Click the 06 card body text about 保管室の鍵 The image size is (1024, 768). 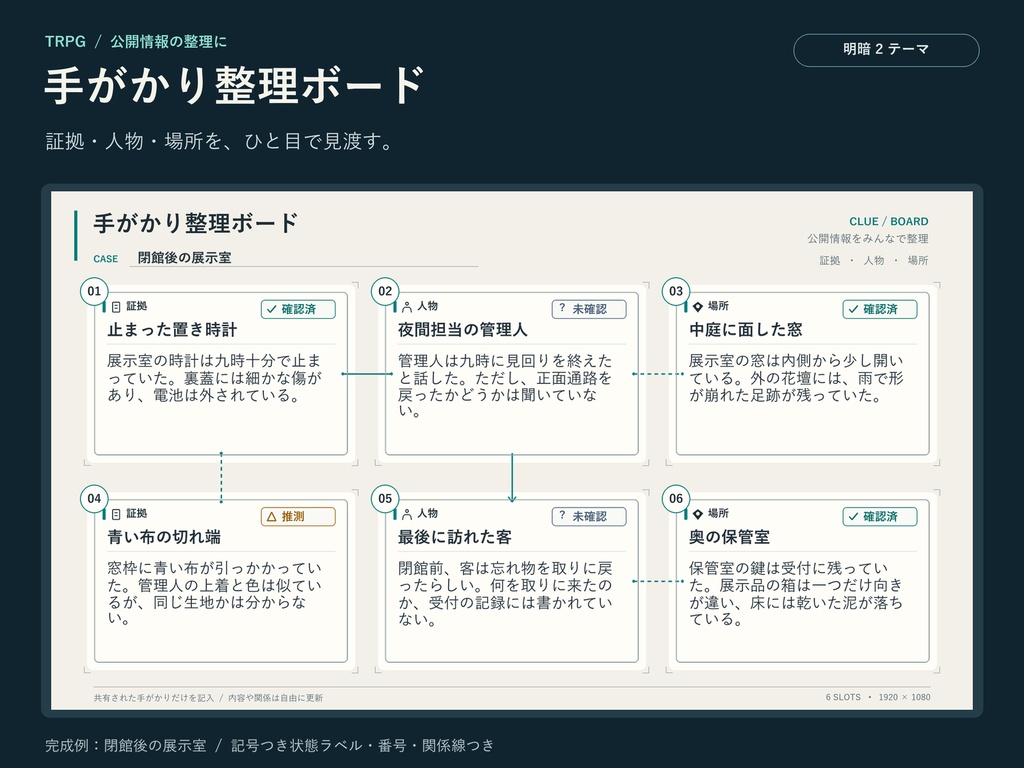coord(796,594)
